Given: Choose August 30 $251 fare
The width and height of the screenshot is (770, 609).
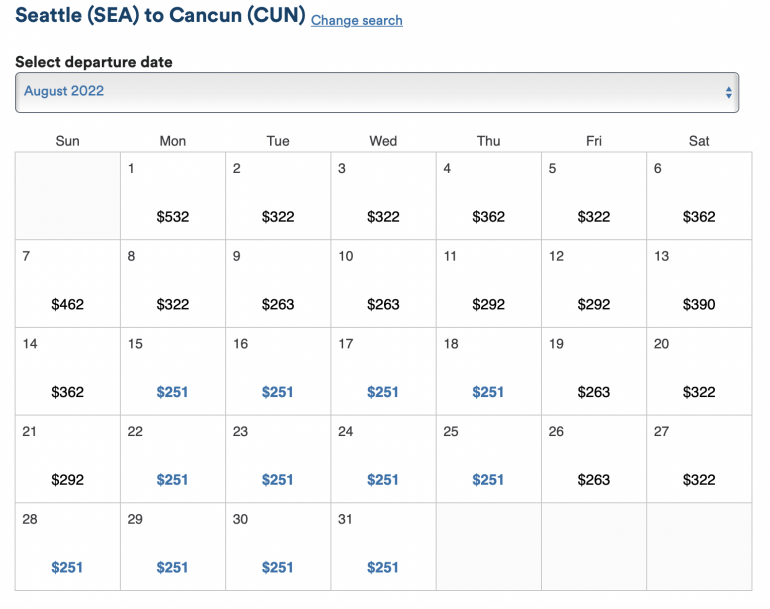Looking at the screenshot, I should [x=278, y=567].
